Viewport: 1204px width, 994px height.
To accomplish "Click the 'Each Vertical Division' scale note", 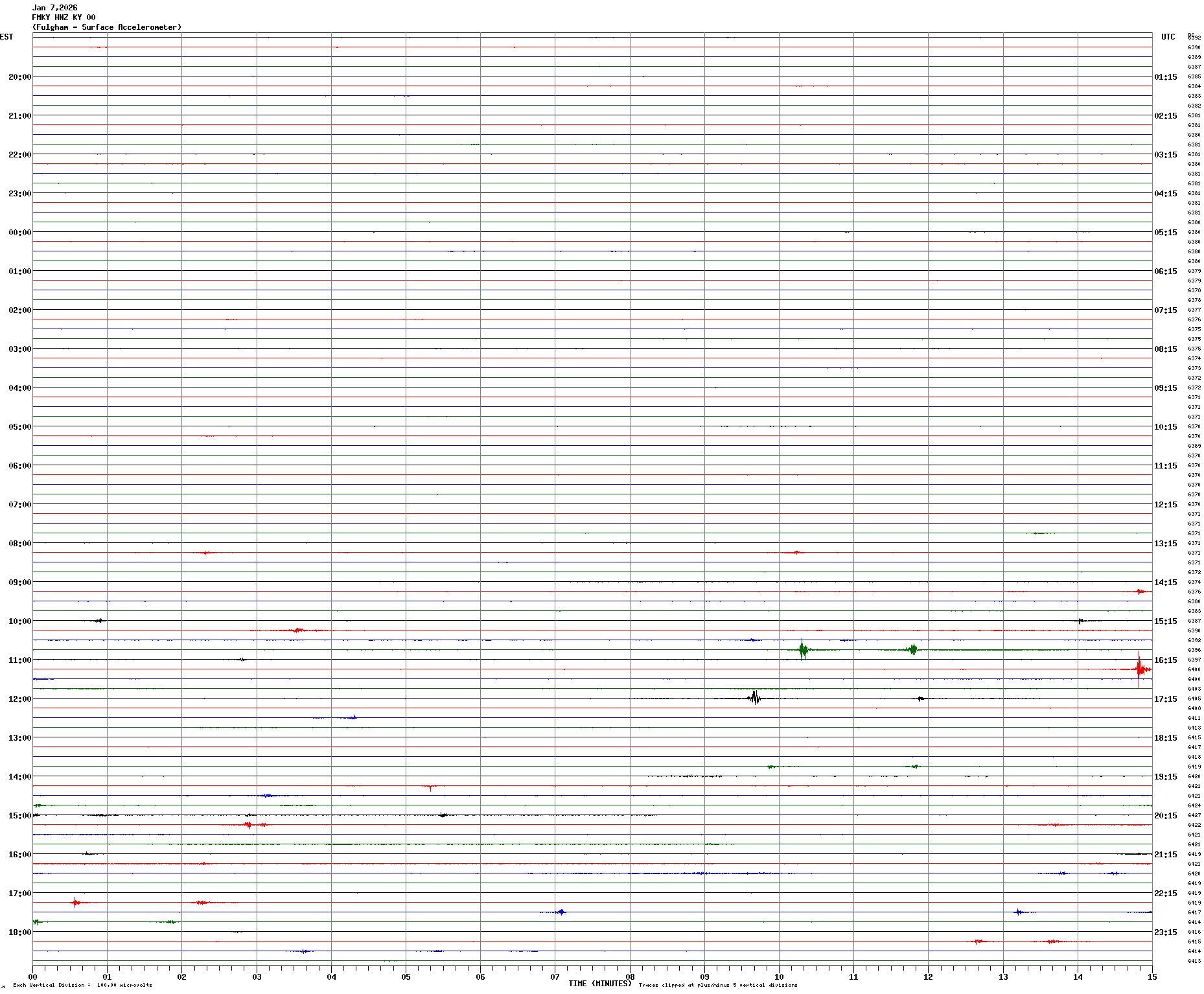I will point(82,985).
